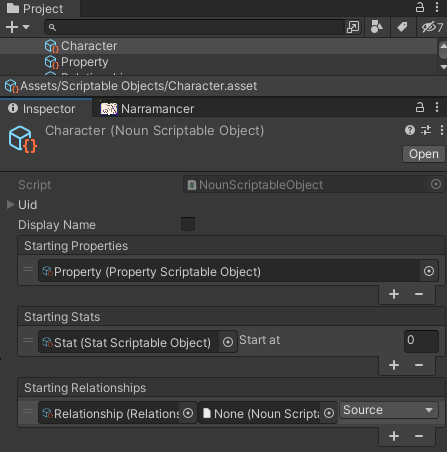Remove an element from Starting Properties
This screenshot has height=452, width=447.
pos(419,294)
